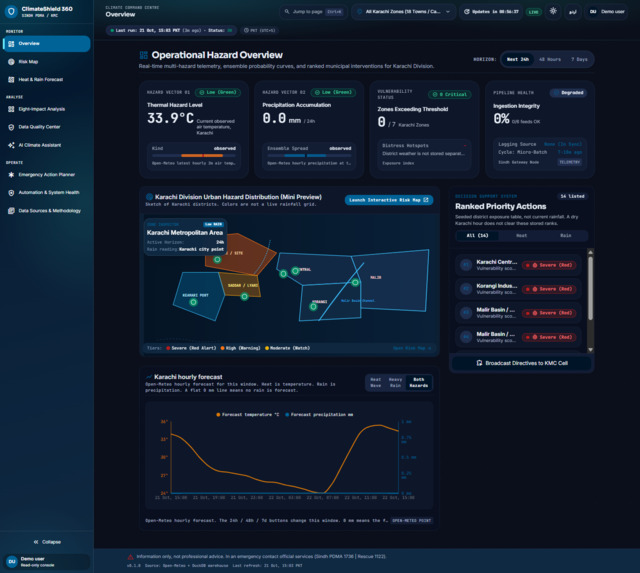Open the Emergency Action Planner

pos(47,175)
